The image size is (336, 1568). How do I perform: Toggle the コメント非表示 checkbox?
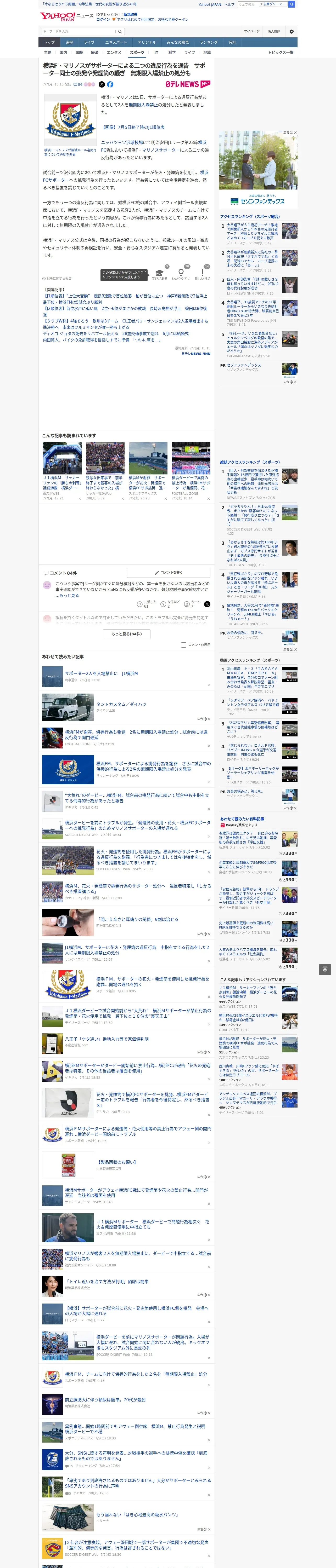tap(183, 645)
